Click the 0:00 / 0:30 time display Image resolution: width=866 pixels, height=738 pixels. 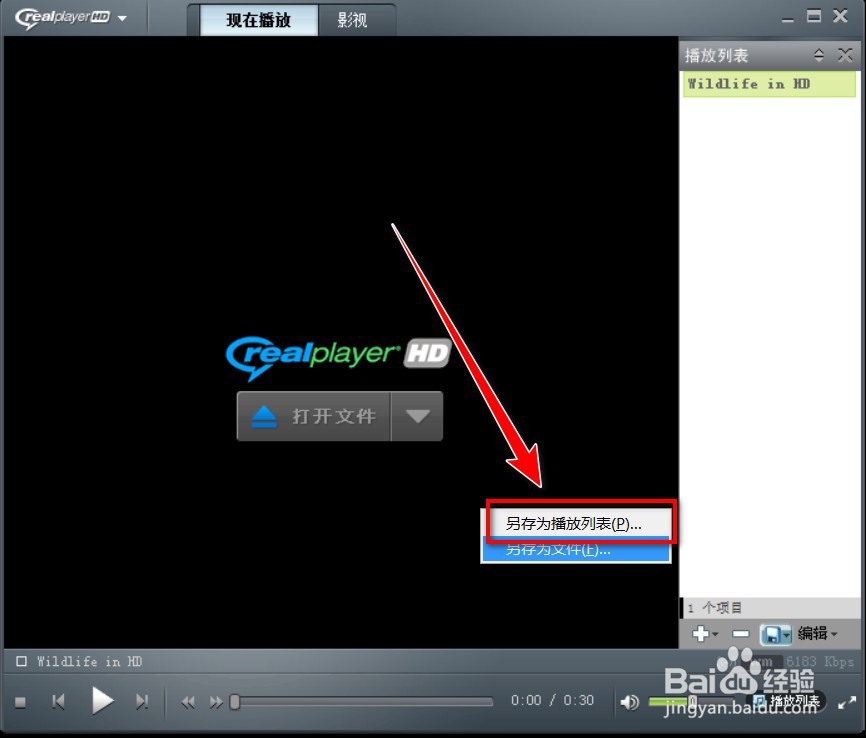tap(552, 700)
